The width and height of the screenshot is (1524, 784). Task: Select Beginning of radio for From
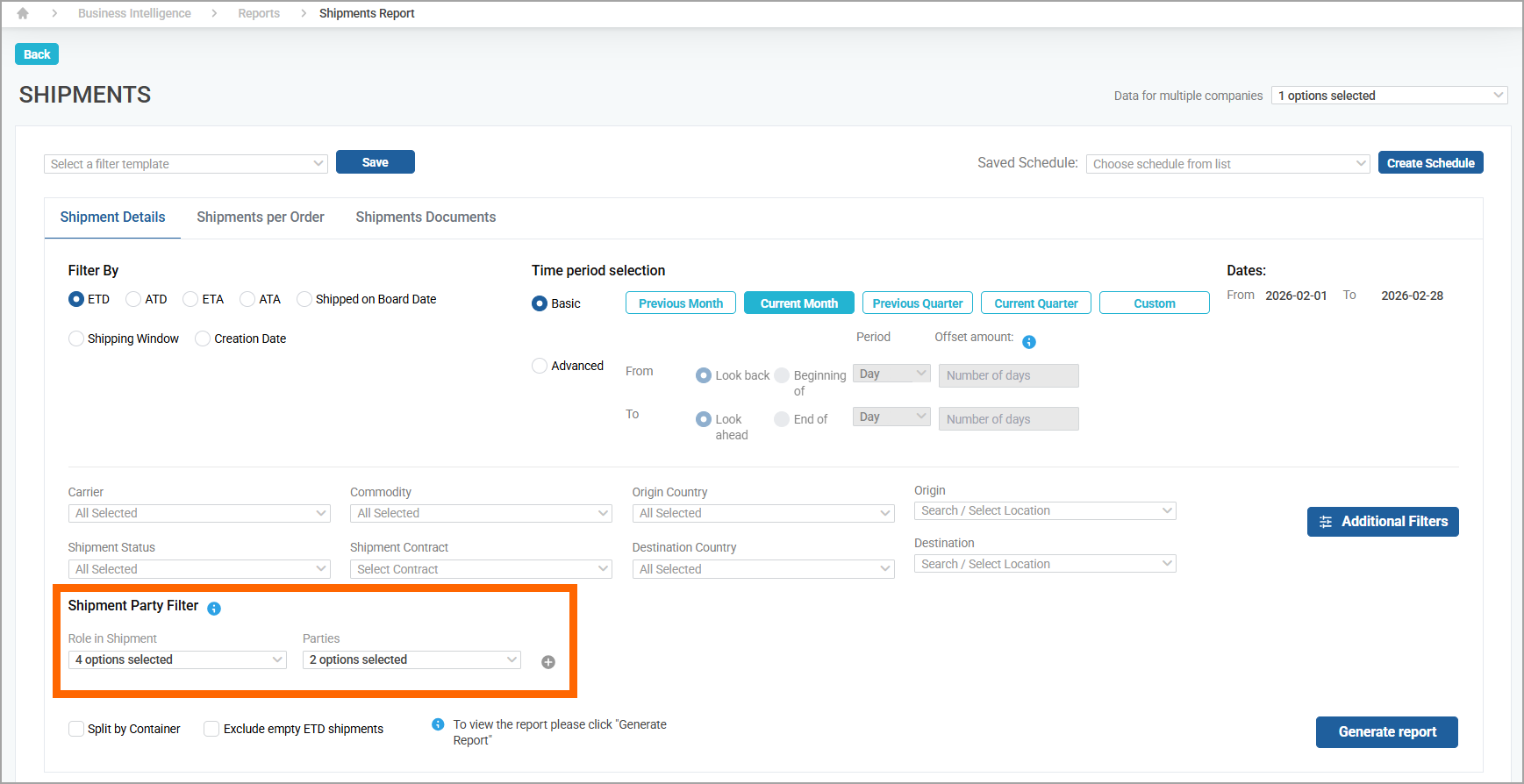point(782,375)
